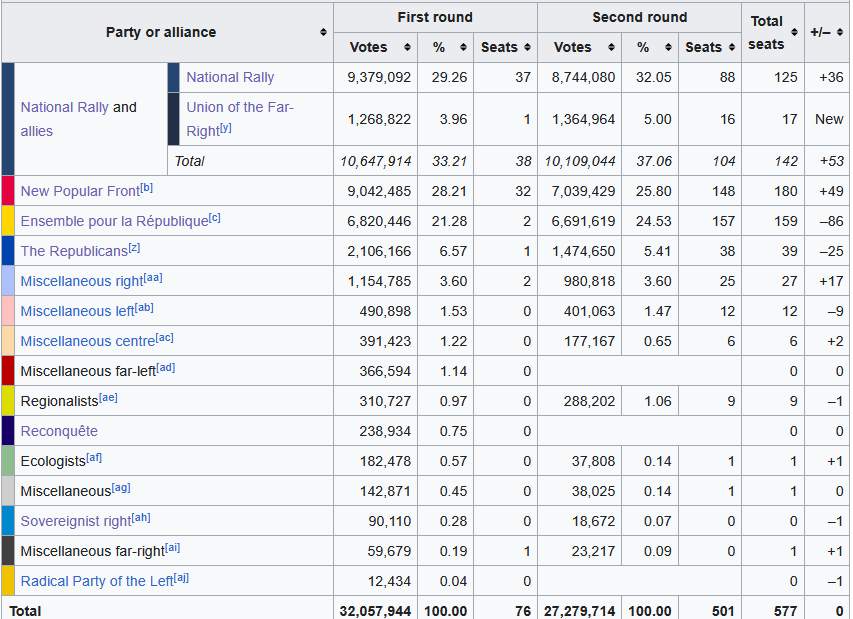Open footnote [b] after New Popular Front
The height and width of the screenshot is (619, 853).
point(146,188)
